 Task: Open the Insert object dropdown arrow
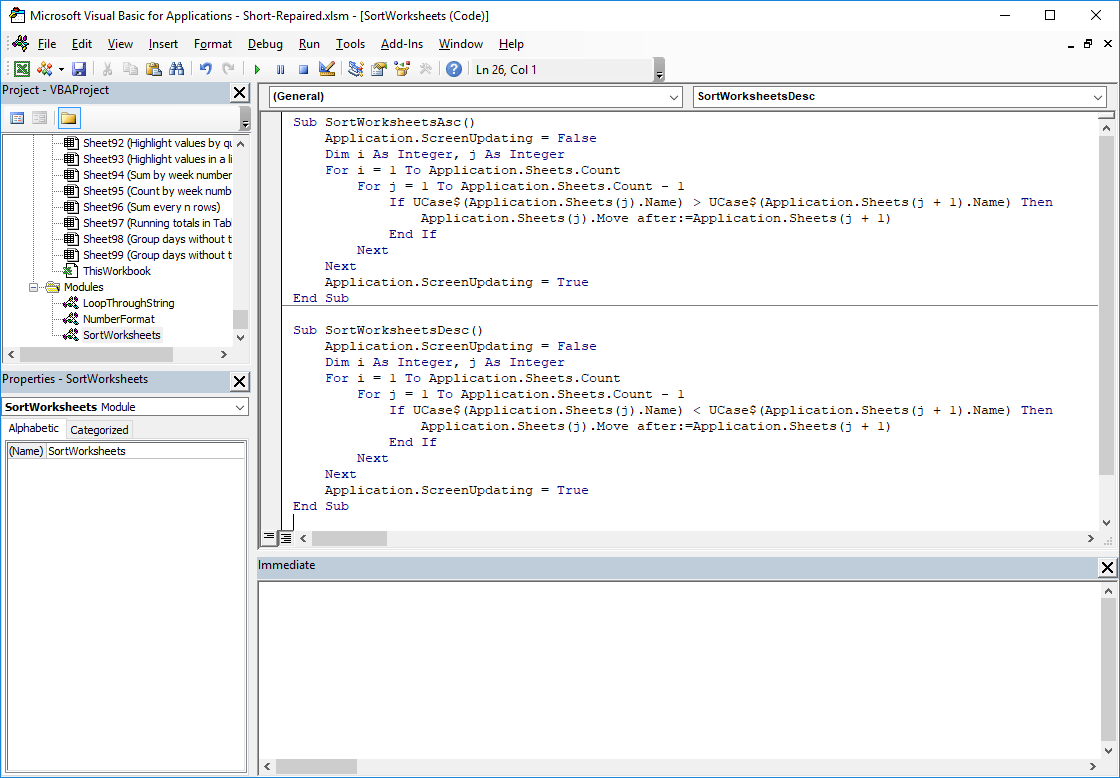61,69
